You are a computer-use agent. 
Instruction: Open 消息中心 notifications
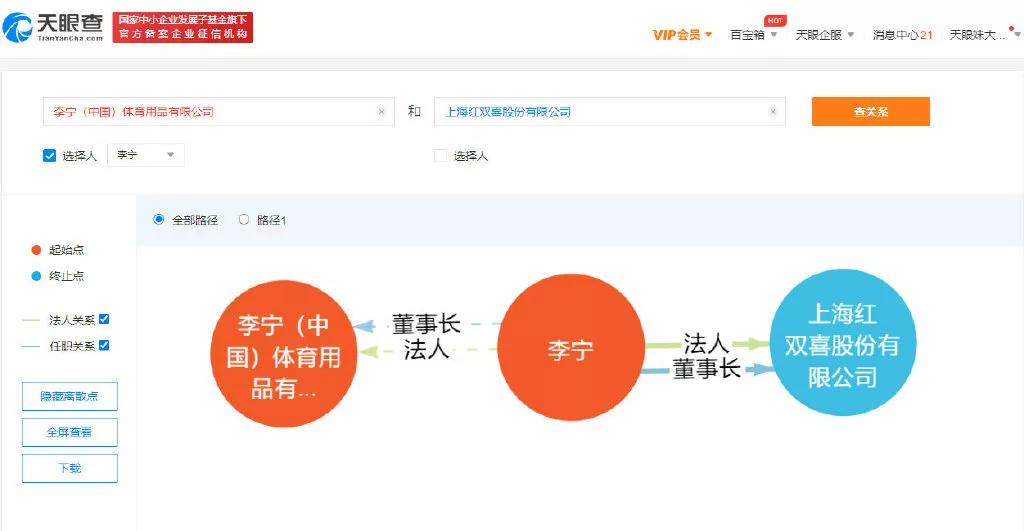(x=903, y=35)
